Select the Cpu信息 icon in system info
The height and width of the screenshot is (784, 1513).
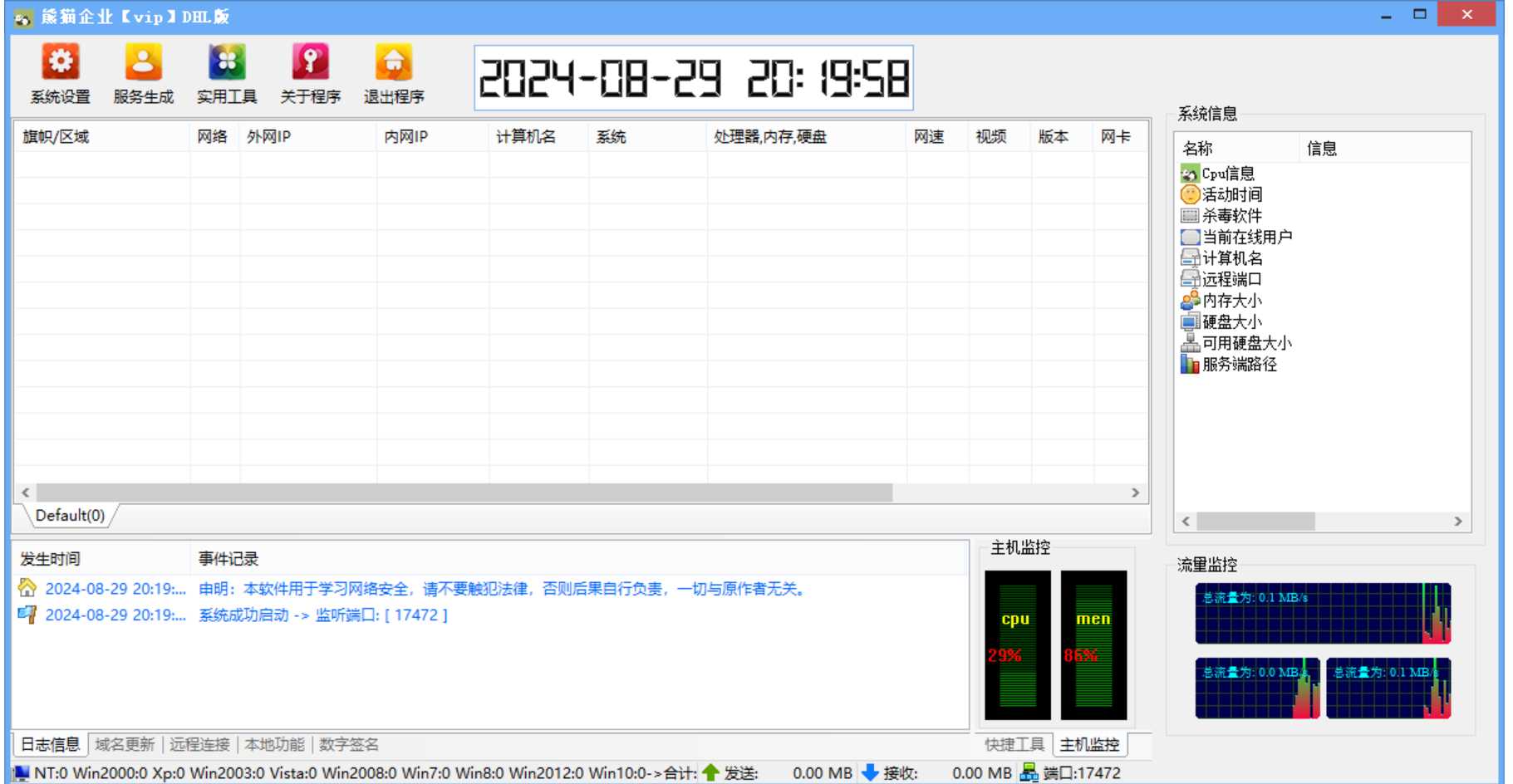point(1190,174)
